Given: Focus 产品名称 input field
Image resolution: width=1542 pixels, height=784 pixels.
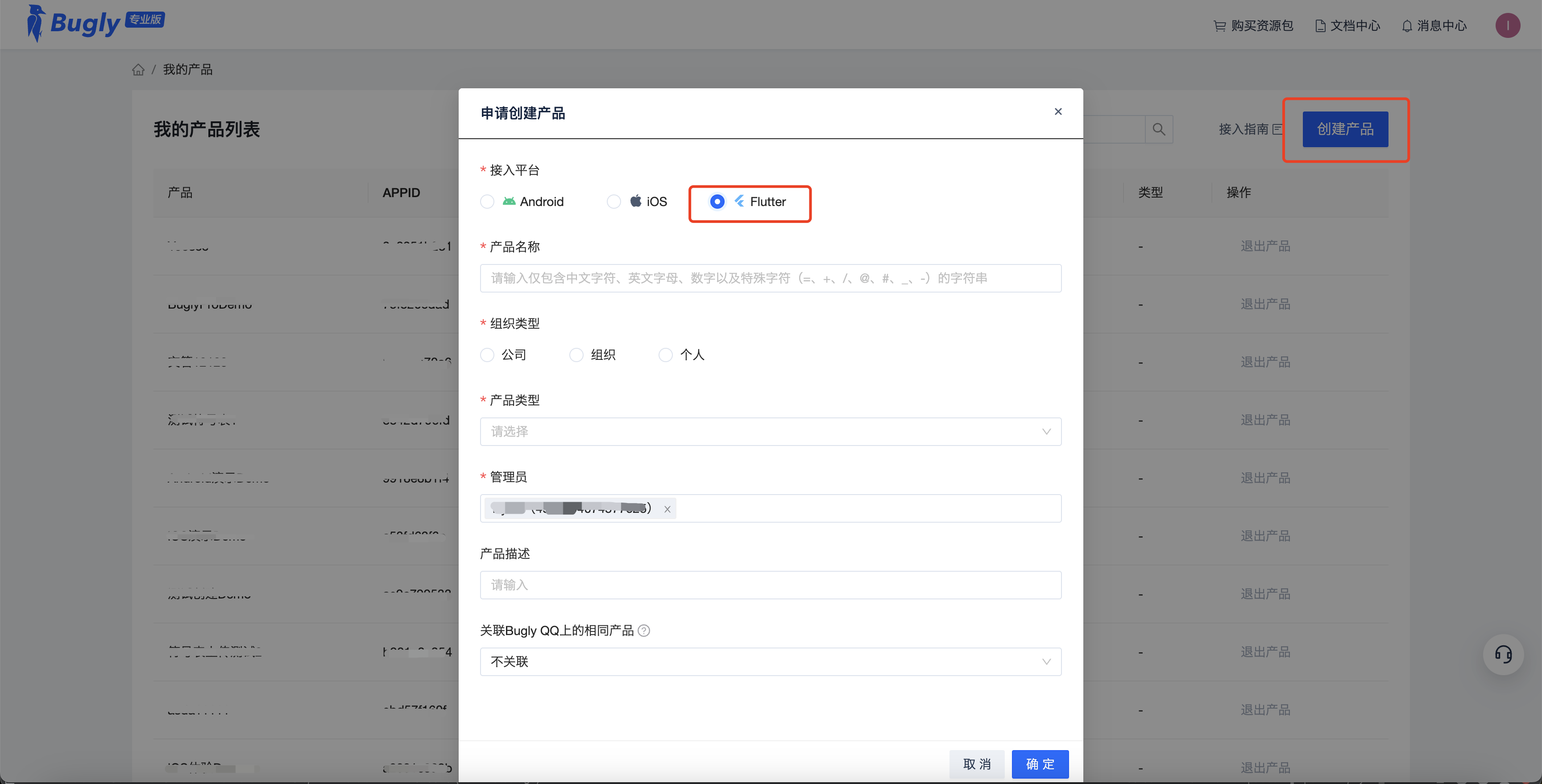Looking at the screenshot, I should (x=771, y=278).
